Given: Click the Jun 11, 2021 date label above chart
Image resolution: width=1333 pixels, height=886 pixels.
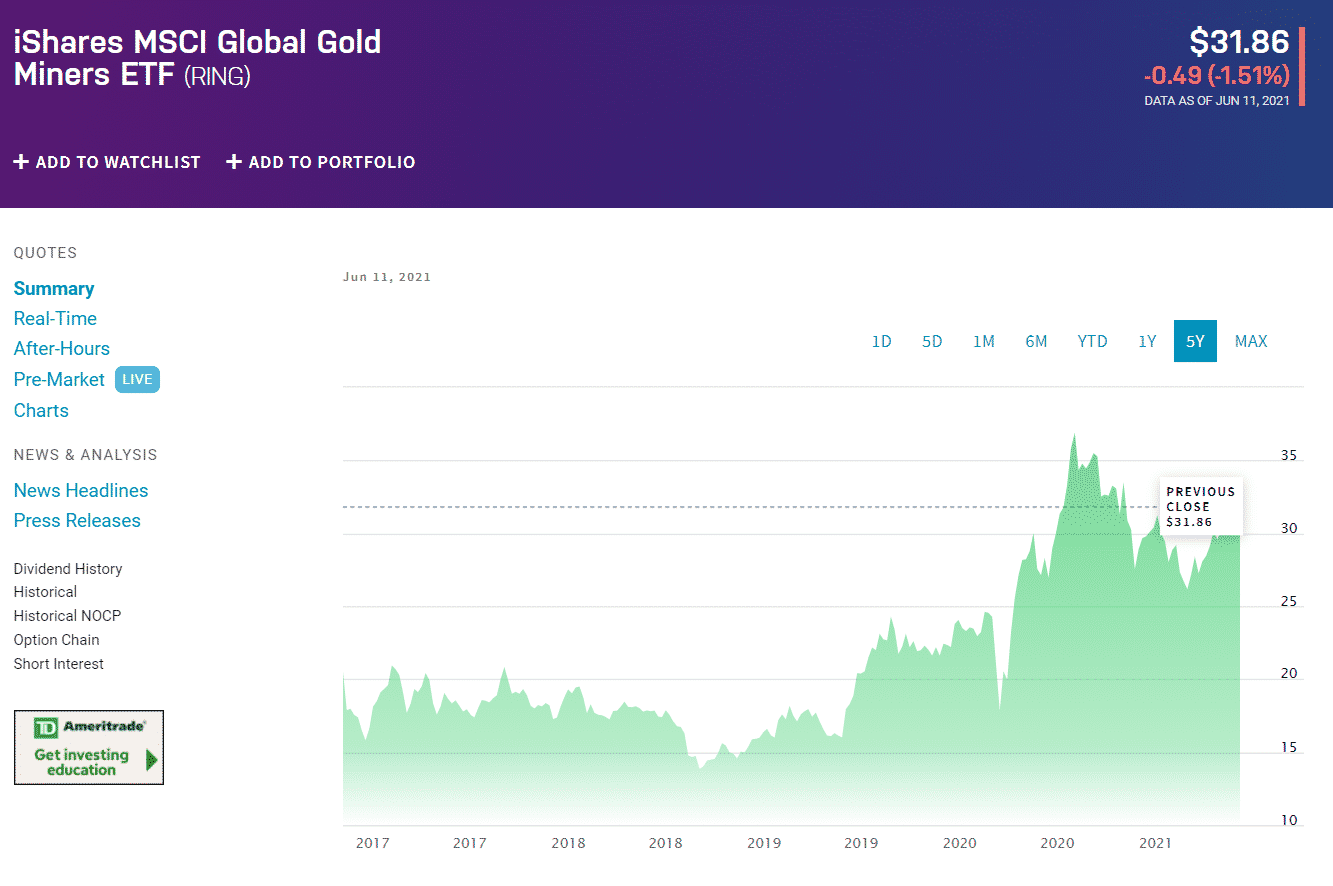Looking at the screenshot, I should pos(387,277).
